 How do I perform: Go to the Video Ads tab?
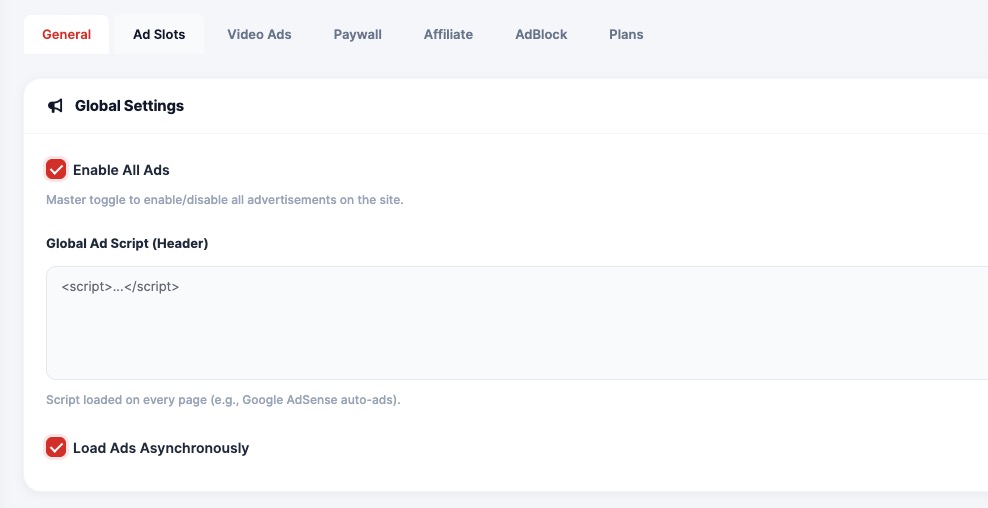[x=259, y=34]
